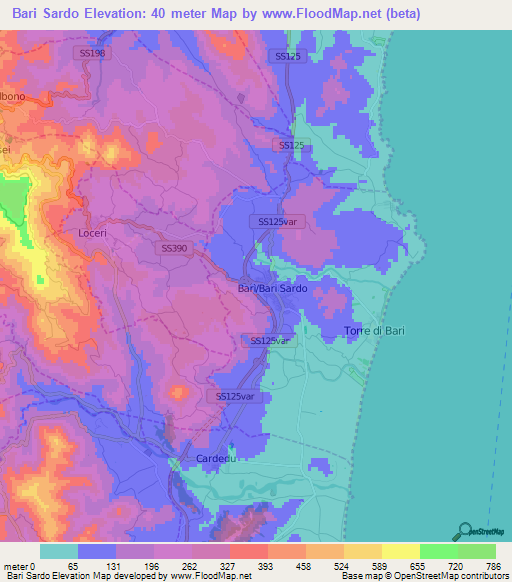
Task: Click the SS390 road shield
Action: pyautogui.click(x=174, y=248)
